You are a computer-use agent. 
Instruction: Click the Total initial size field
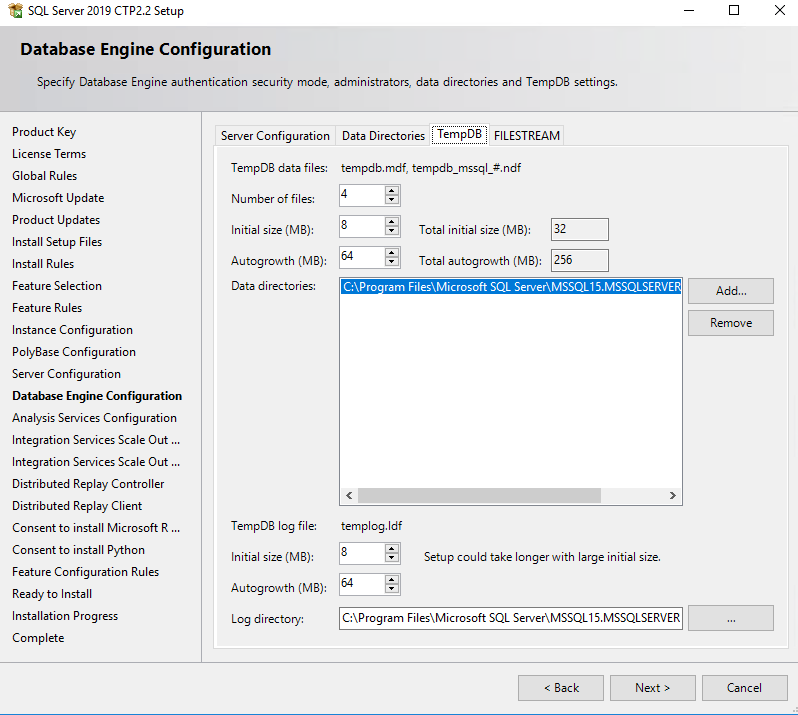pos(580,230)
